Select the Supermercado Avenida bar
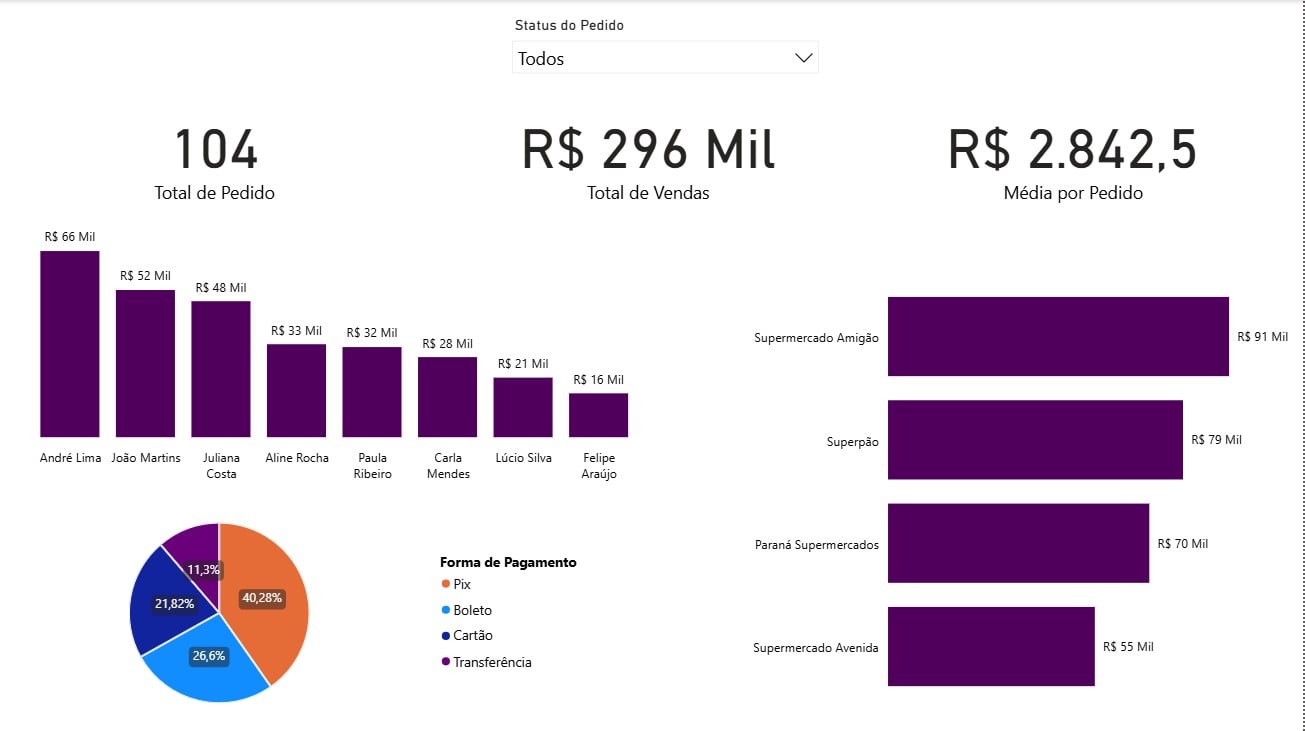 [x=990, y=646]
